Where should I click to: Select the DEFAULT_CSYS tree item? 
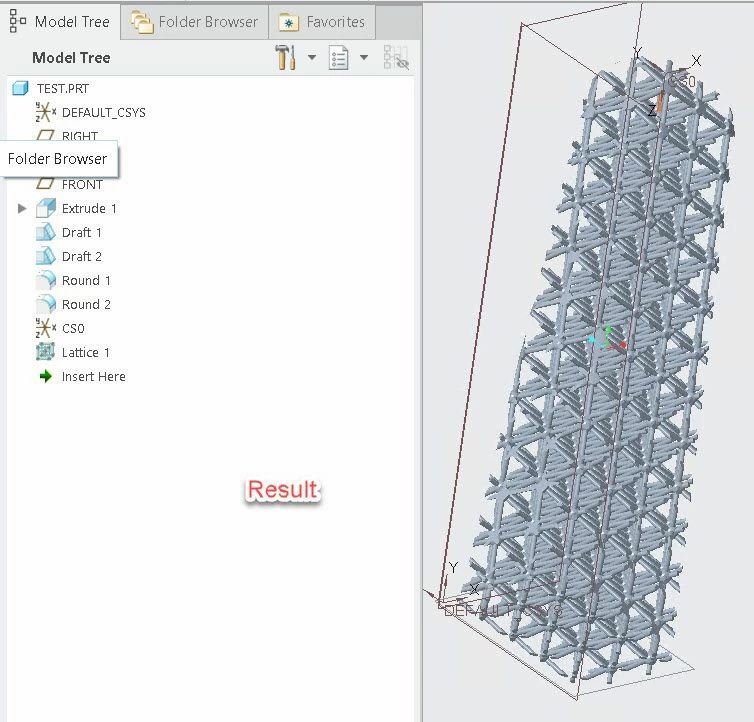[x=103, y=113]
